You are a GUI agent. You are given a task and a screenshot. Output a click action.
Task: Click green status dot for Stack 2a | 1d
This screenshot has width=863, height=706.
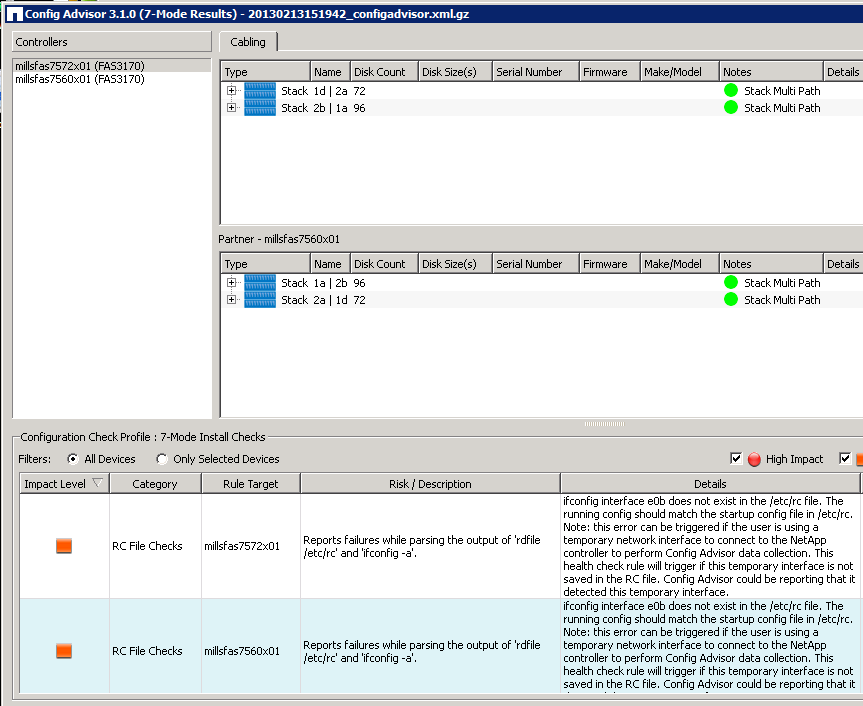(731, 299)
